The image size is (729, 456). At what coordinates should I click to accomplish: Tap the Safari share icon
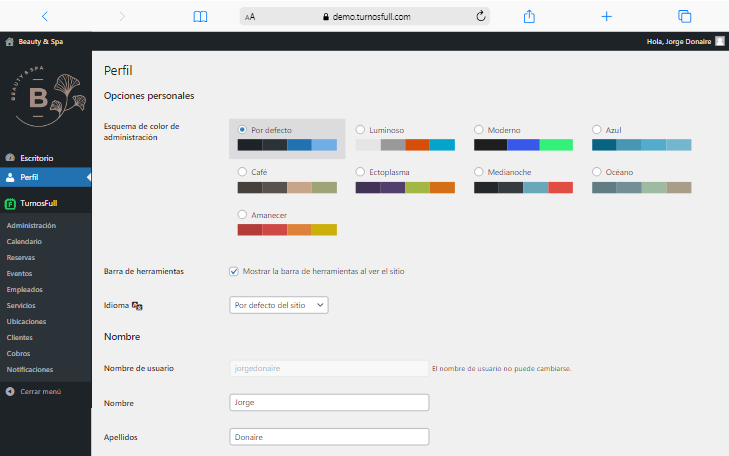coord(530,16)
